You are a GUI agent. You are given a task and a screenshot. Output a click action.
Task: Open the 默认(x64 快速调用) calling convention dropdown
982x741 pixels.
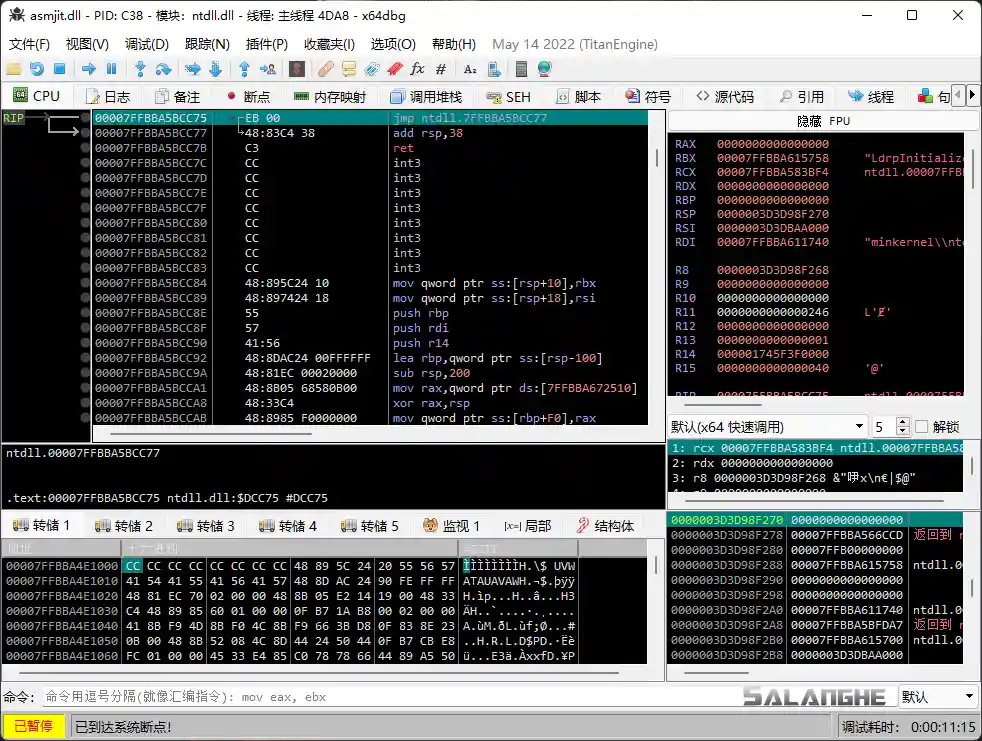pos(765,425)
